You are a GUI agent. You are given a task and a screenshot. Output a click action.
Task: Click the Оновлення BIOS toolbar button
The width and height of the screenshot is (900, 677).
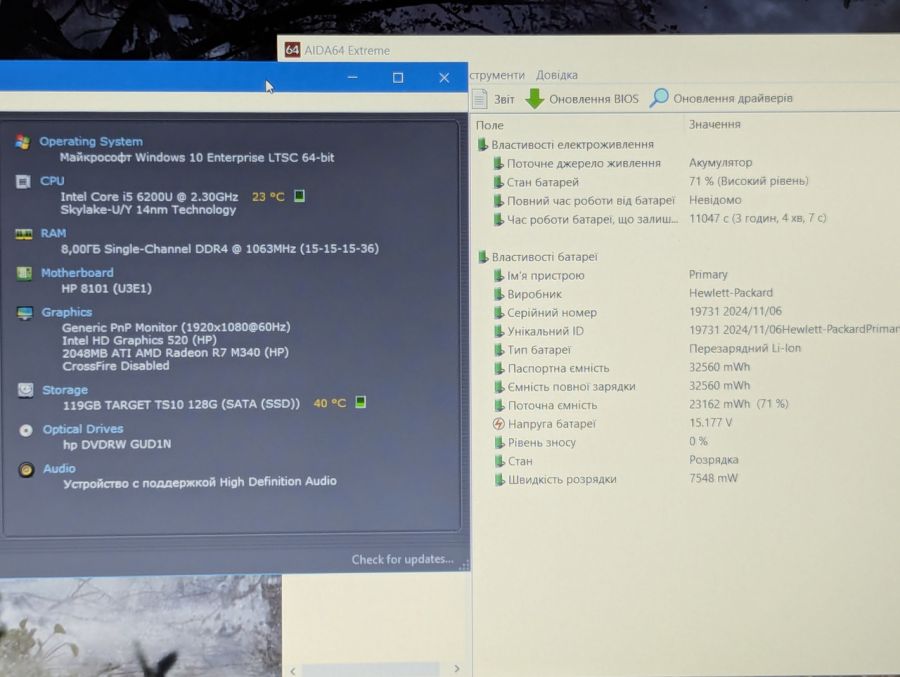coord(582,99)
